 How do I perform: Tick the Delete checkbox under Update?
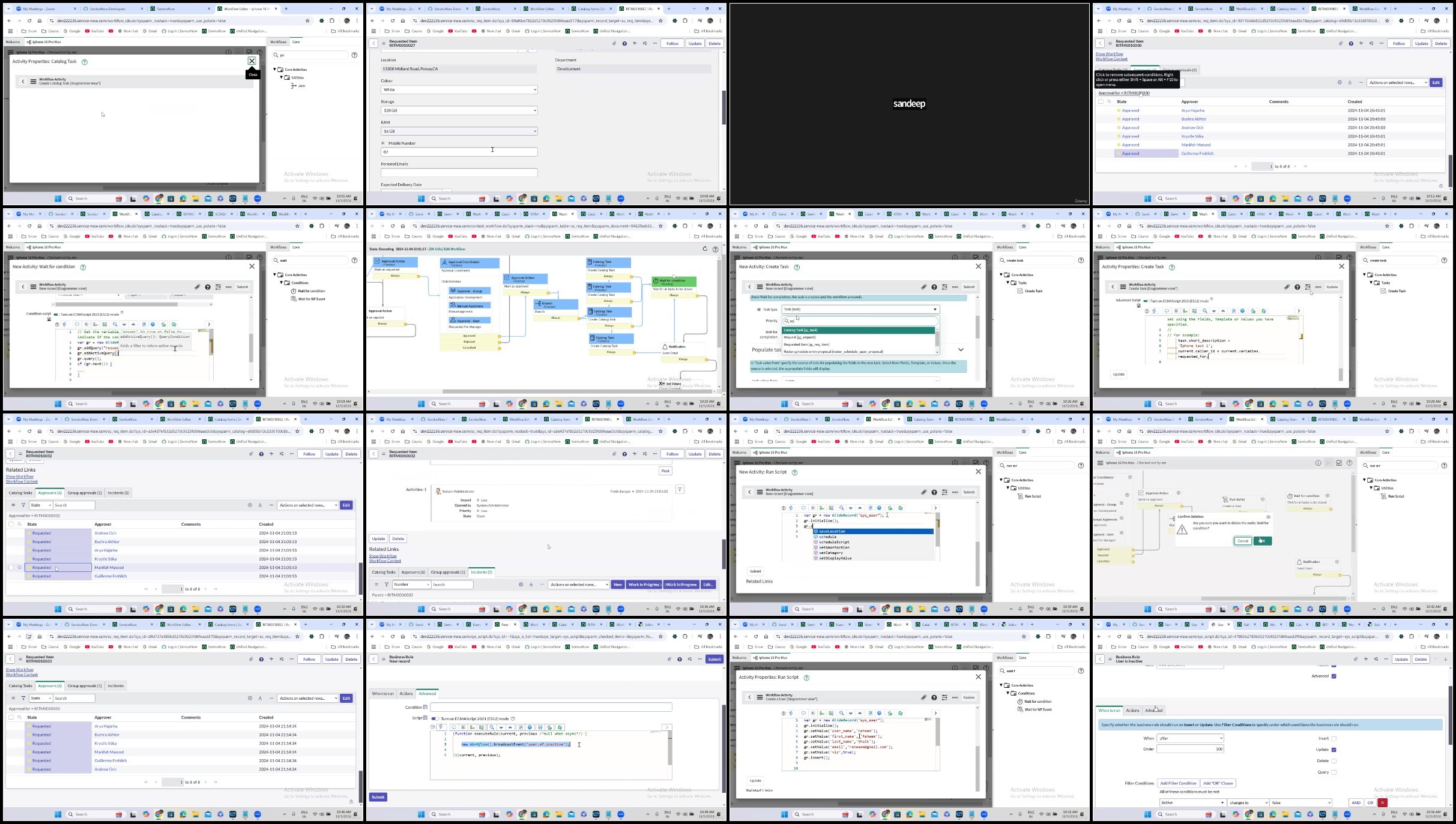[1334, 761]
